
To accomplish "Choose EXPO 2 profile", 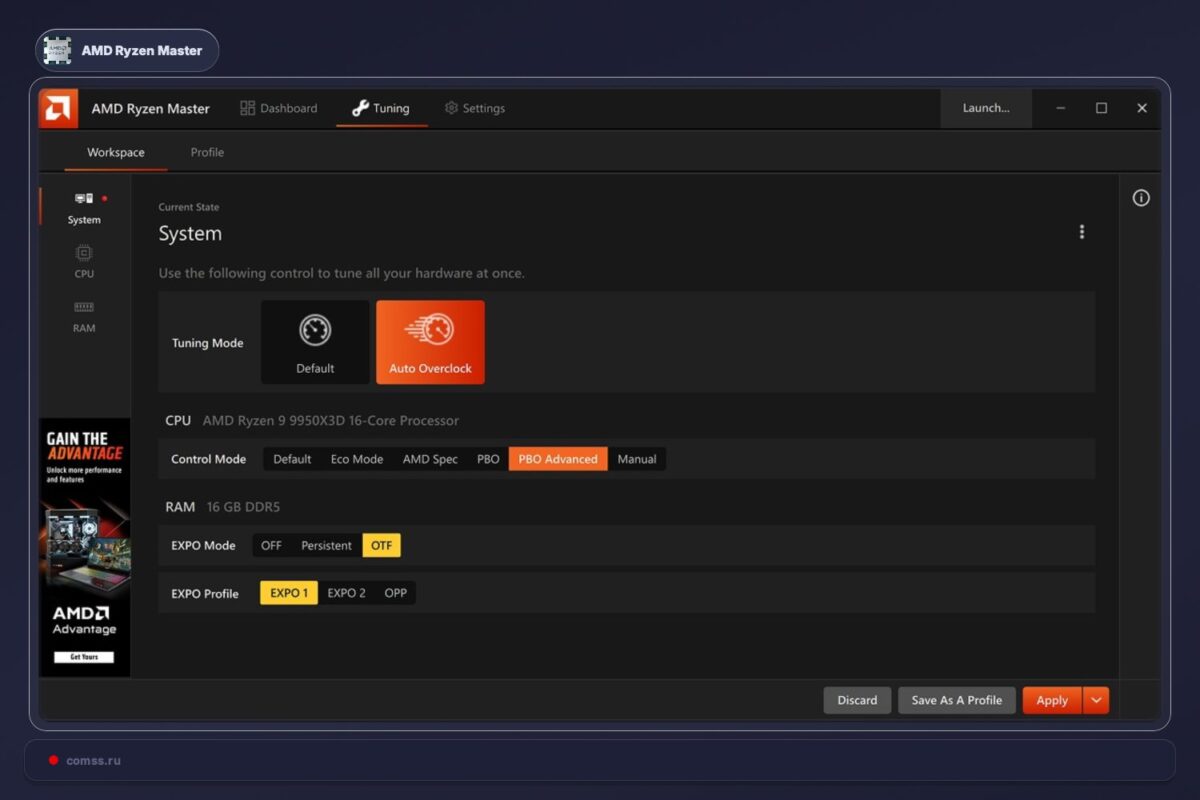I will click(347, 593).
